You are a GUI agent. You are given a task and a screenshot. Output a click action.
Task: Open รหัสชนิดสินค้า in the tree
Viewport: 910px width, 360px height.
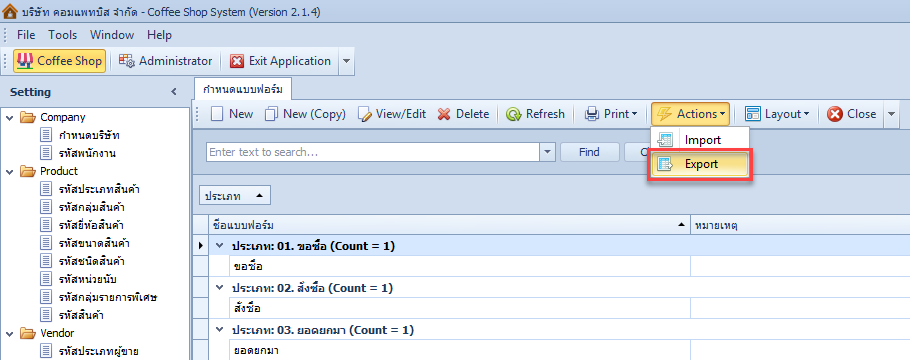coord(92,261)
